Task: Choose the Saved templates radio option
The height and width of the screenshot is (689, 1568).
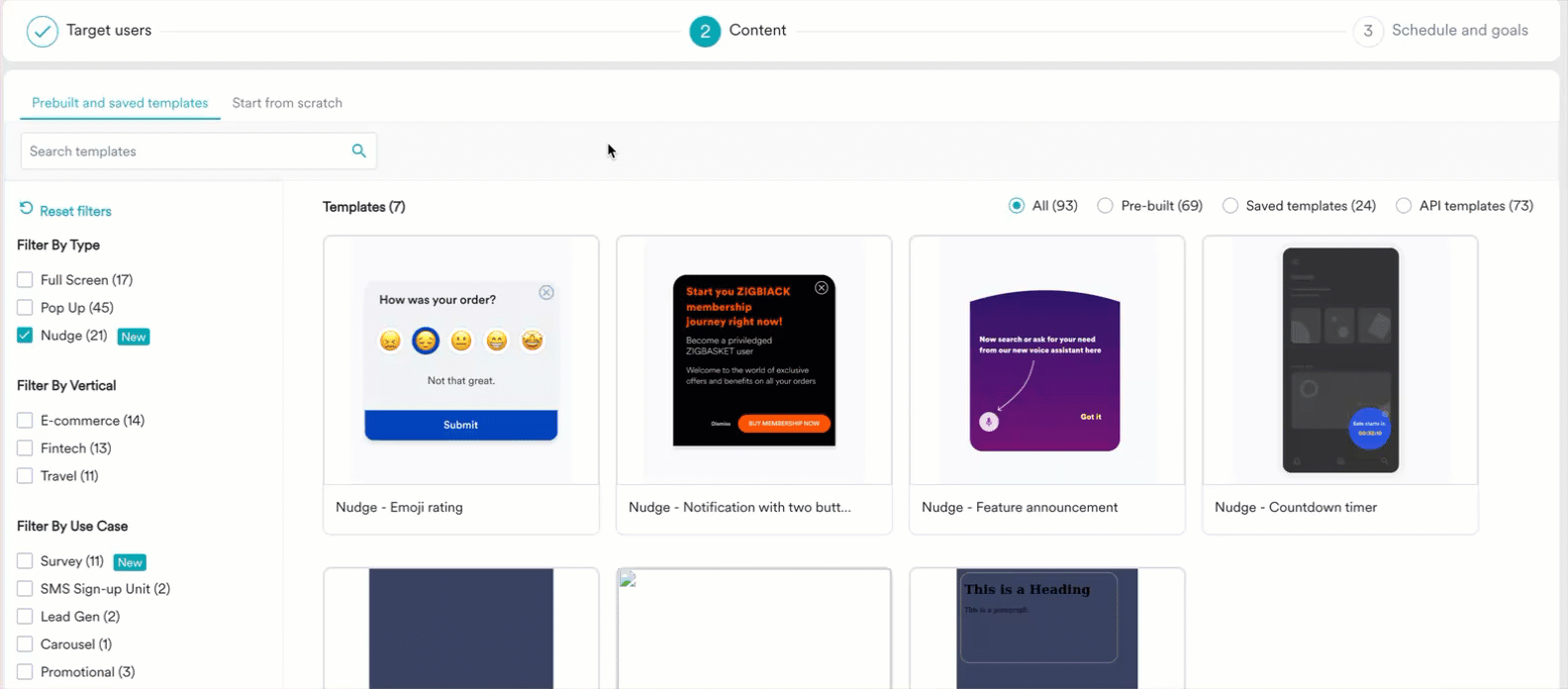Action: point(1229,206)
